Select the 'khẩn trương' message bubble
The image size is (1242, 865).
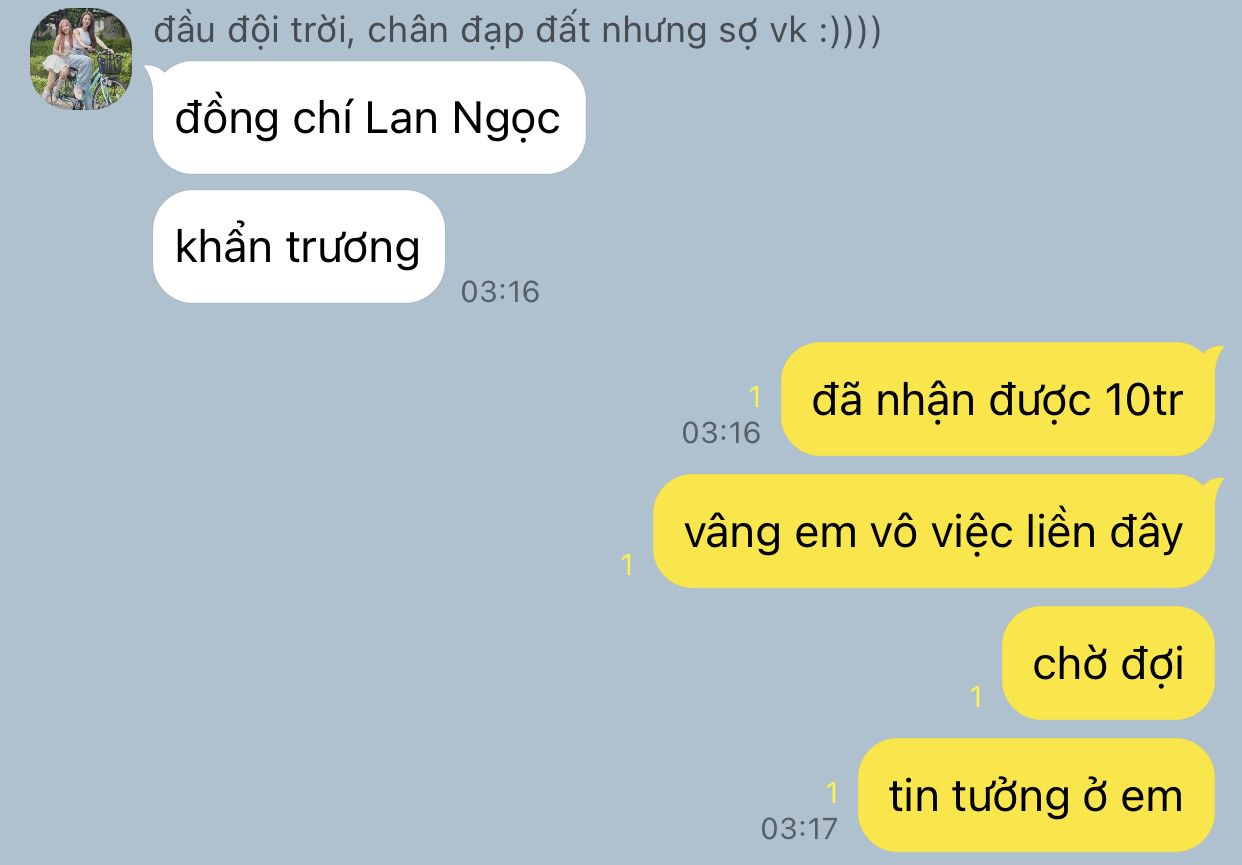tap(298, 246)
